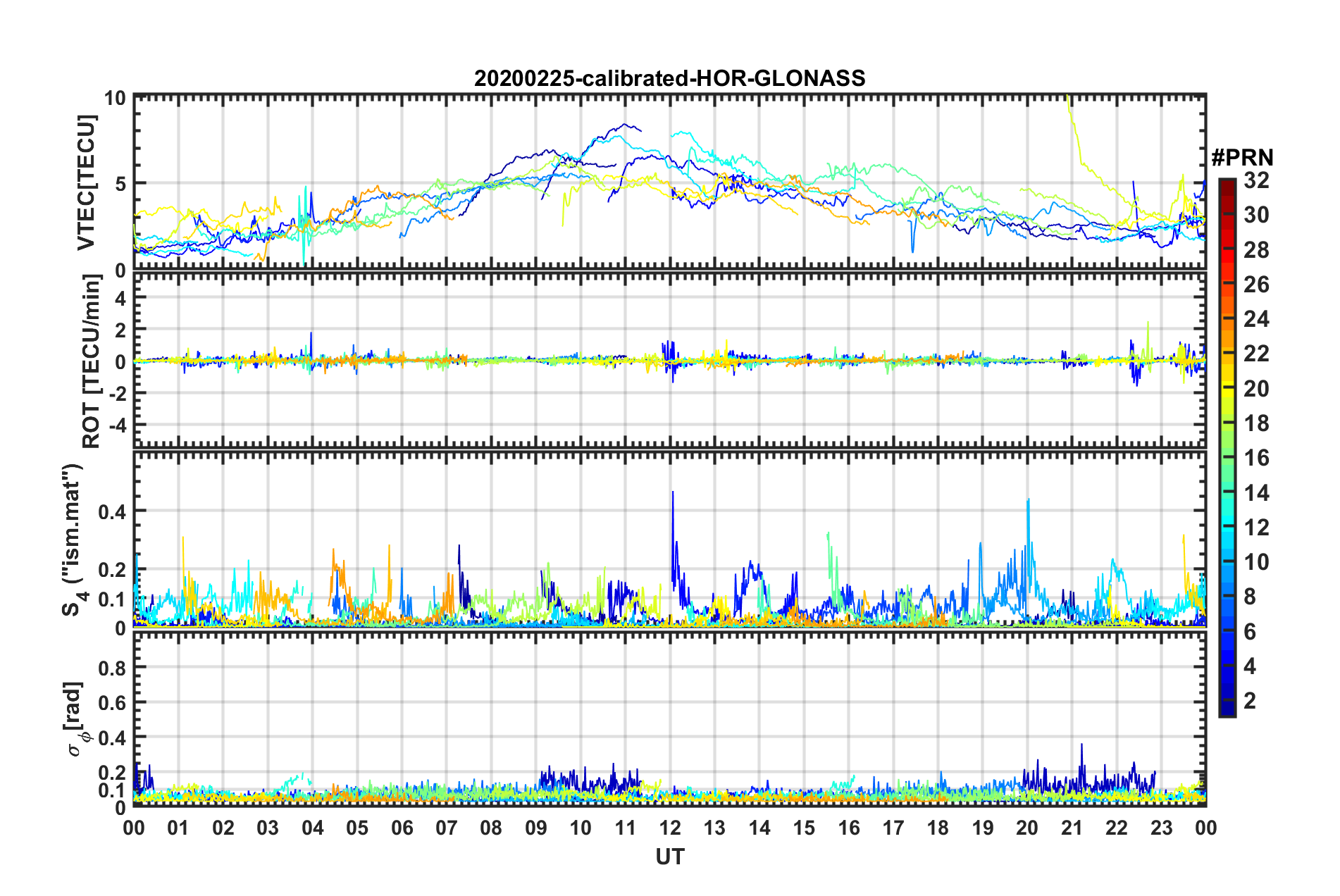Click x-axis tick label 06
The width and height of the screenshot is (1340, 896).
tap(402, 828)
